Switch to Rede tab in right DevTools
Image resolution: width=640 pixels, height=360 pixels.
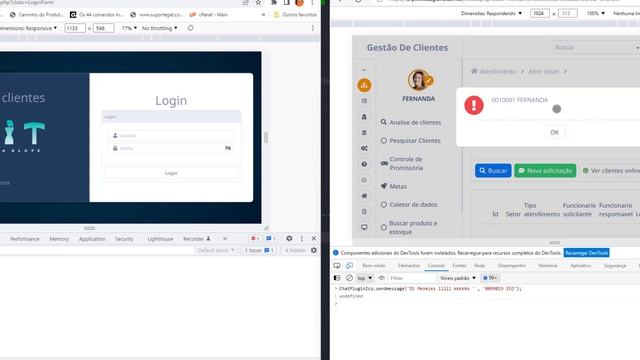[x=479, y=266]
